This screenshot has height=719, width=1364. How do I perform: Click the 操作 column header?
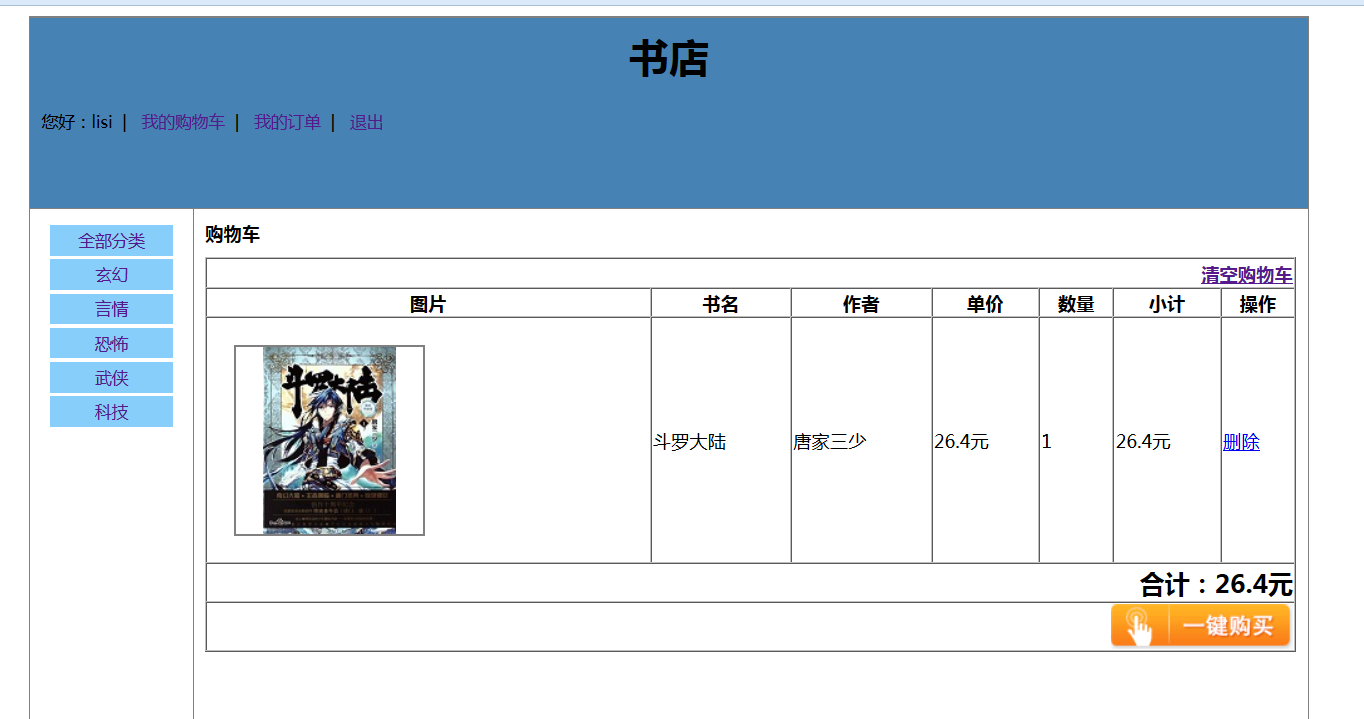[x=1258, y=304]
